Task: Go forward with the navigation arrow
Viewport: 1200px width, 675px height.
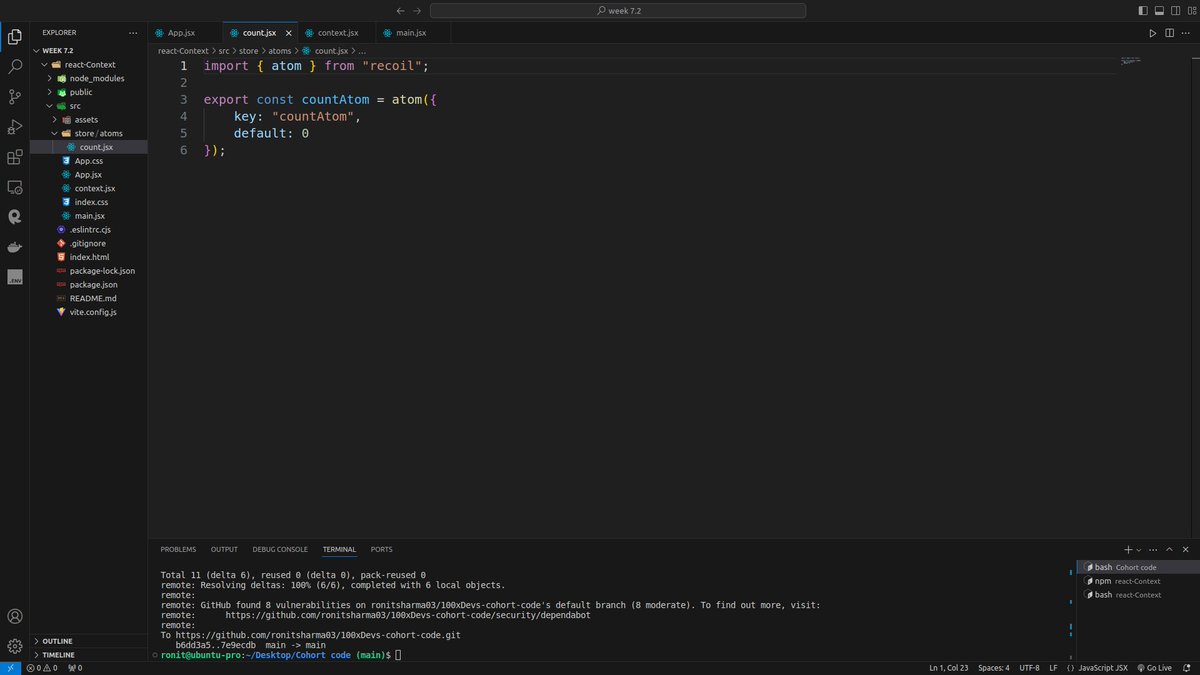Action: (417, 10)
